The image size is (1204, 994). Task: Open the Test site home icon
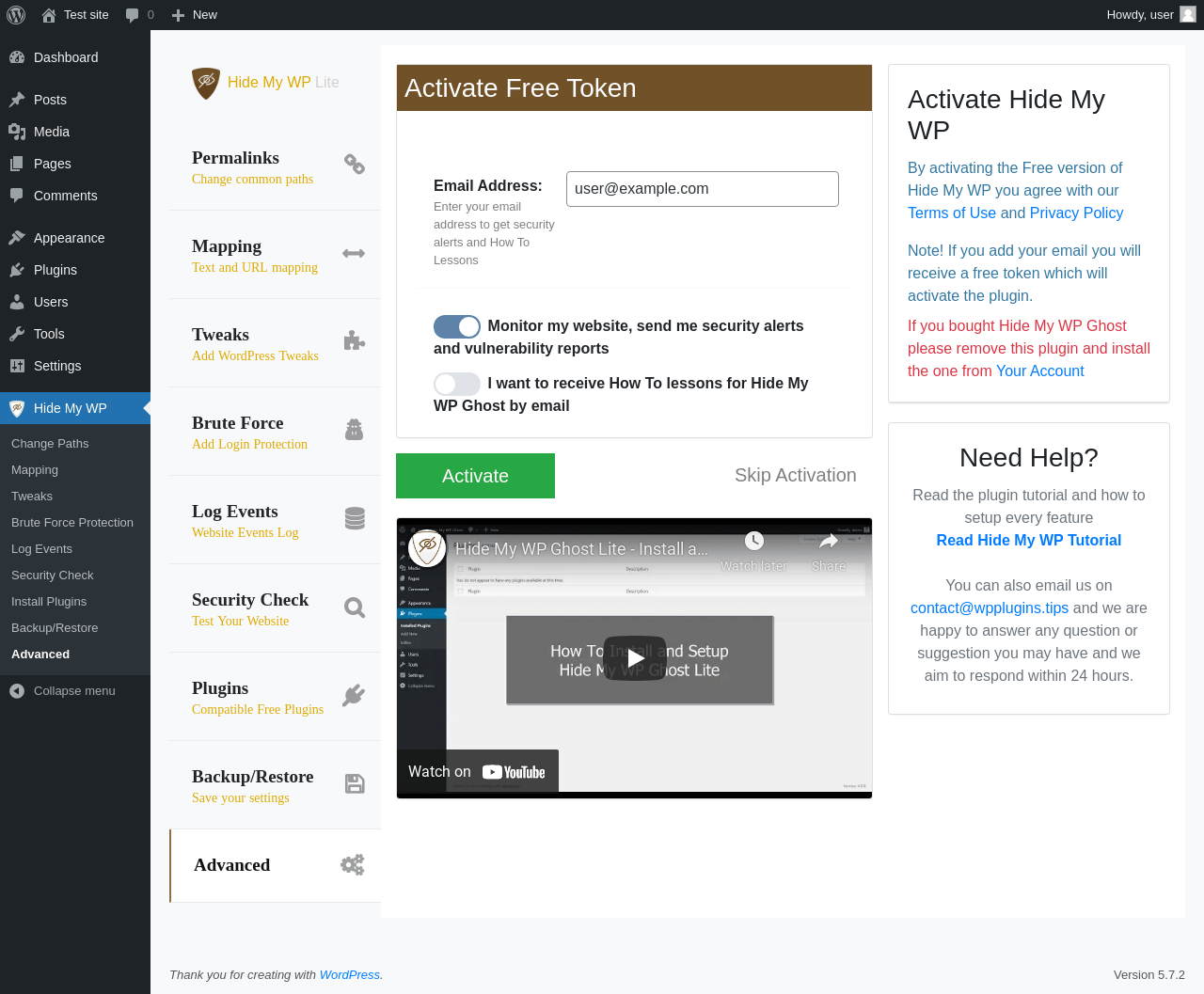(49, 15)
